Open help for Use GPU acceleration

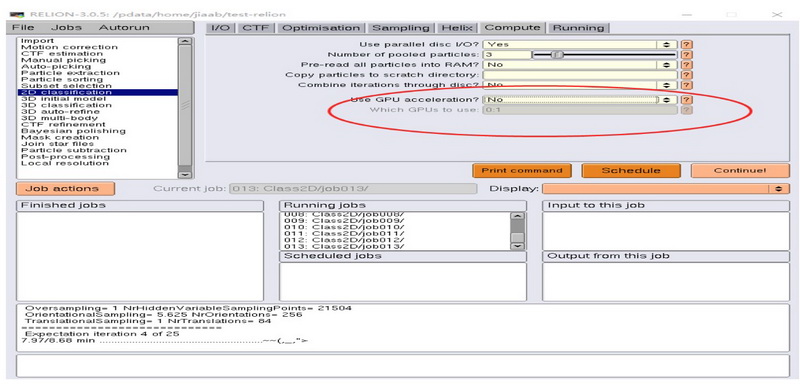click(687, 100)
